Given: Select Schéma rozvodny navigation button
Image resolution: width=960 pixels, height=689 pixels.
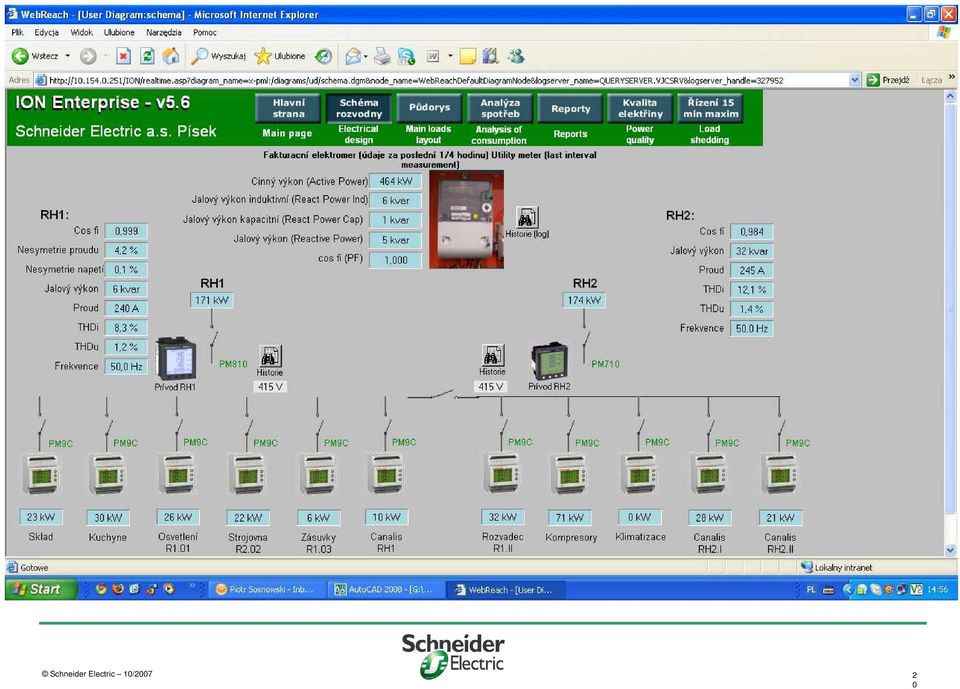Looking at the screenshot, I should click(359, 108).
